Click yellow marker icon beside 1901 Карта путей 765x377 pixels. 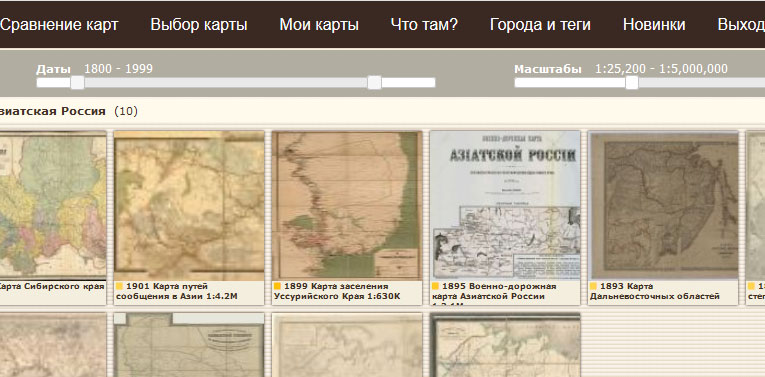tap(119, 286)
